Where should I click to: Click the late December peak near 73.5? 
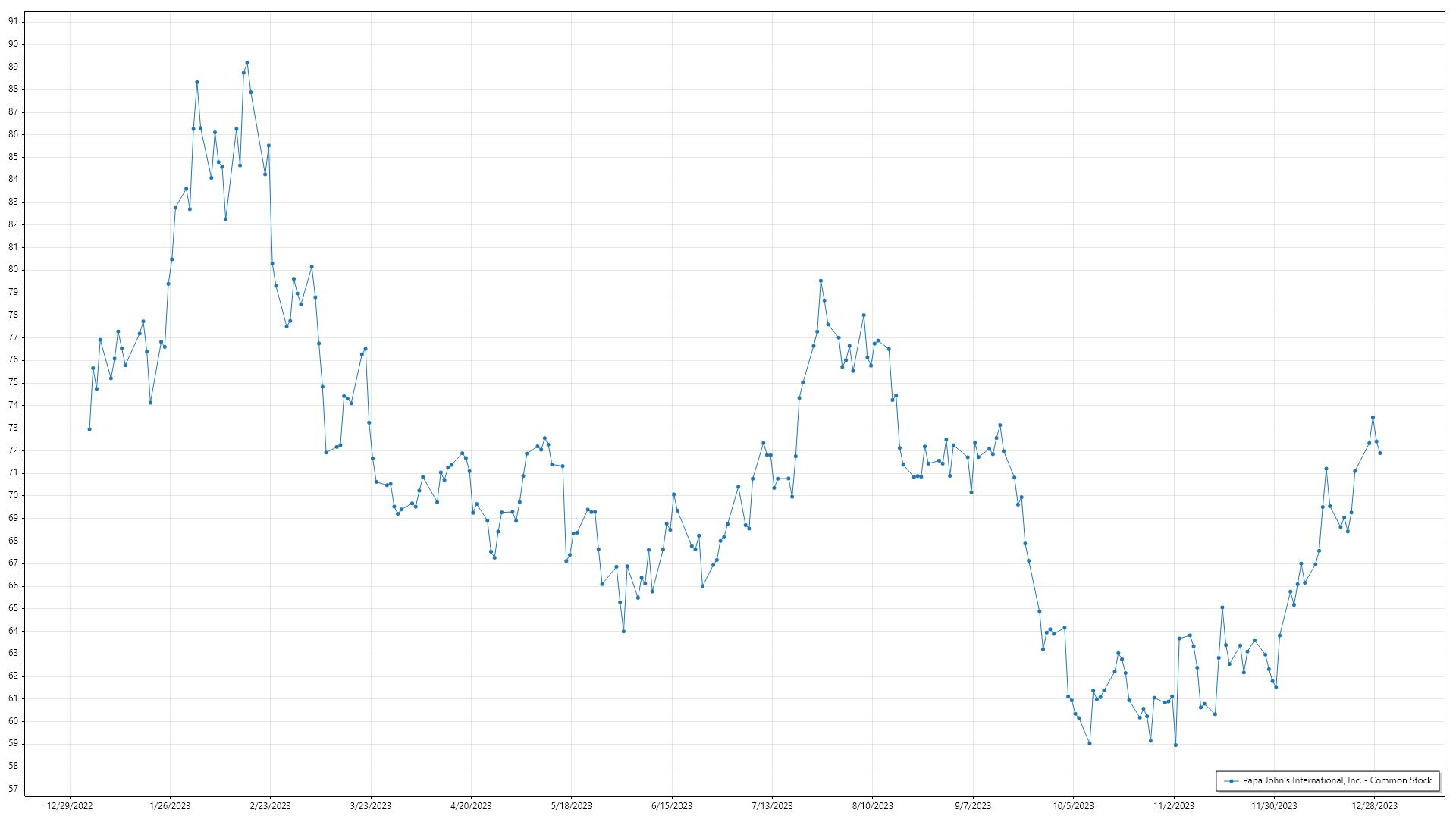(x=1373, y=417)
